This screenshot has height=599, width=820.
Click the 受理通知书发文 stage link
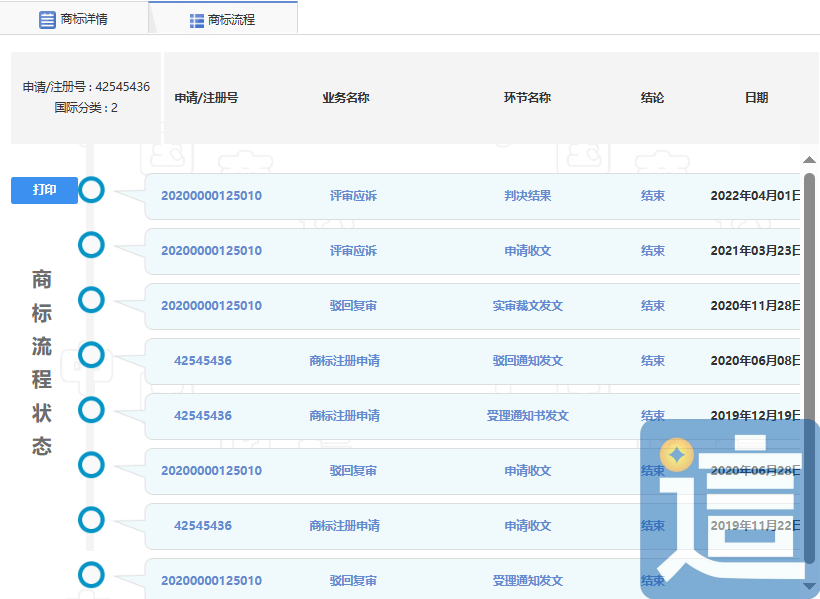[527, 415]
